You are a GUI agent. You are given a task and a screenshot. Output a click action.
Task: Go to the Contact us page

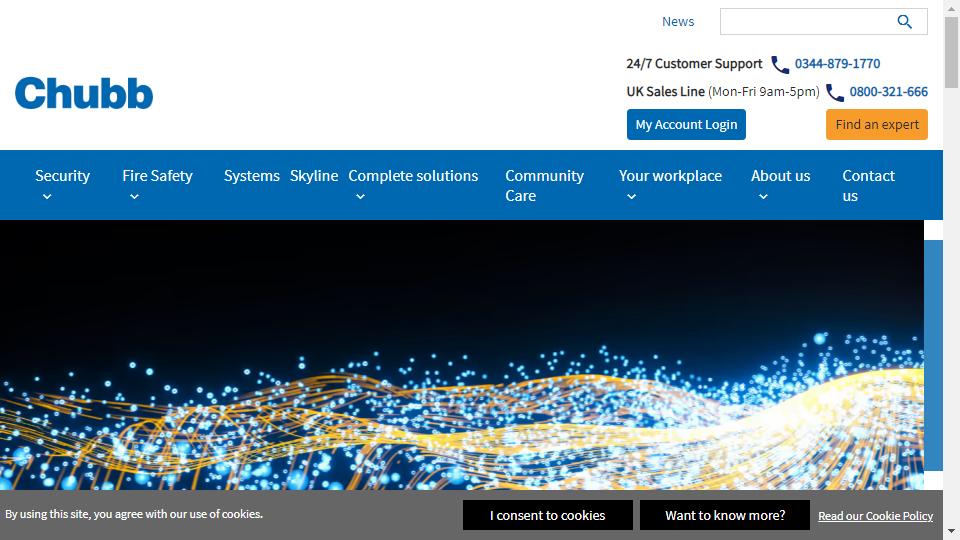(868, 186)
